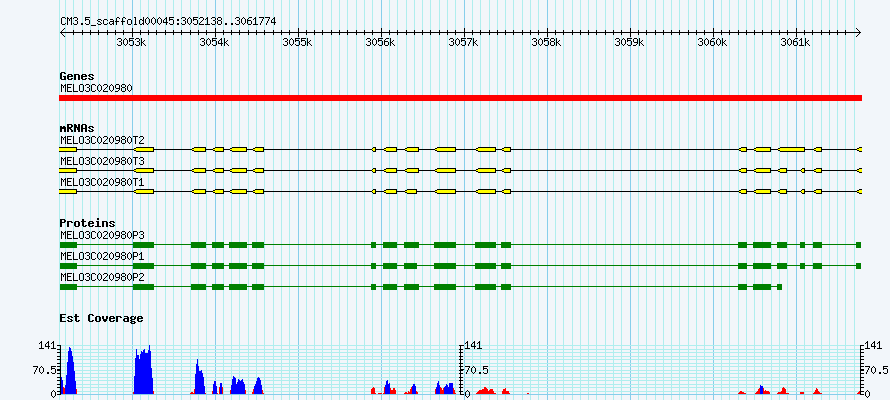Screen dimensions: 890x400
Task: Open the MELO3C020980 gene label
Action: tap(96, 88)
